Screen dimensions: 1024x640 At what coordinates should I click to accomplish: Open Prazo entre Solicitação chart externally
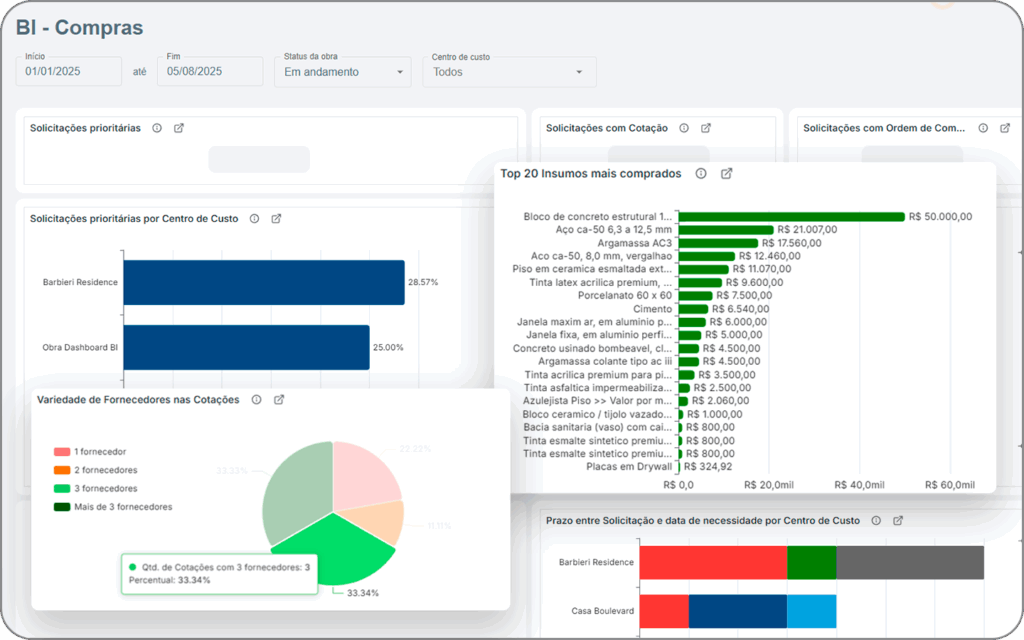(x=898, y=520)
